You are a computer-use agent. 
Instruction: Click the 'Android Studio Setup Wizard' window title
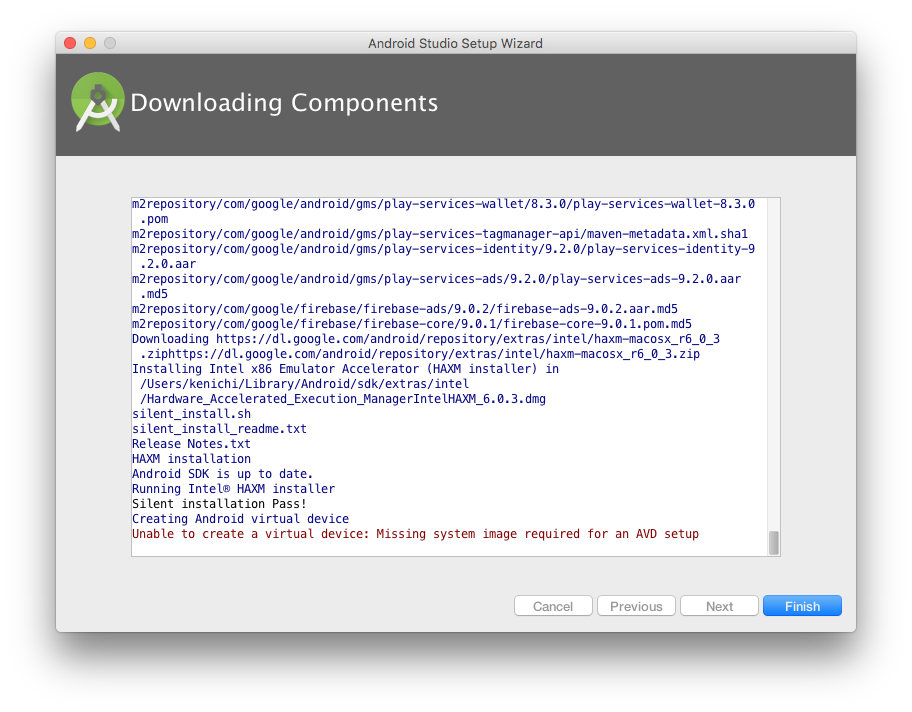click(x=455, y=44)
